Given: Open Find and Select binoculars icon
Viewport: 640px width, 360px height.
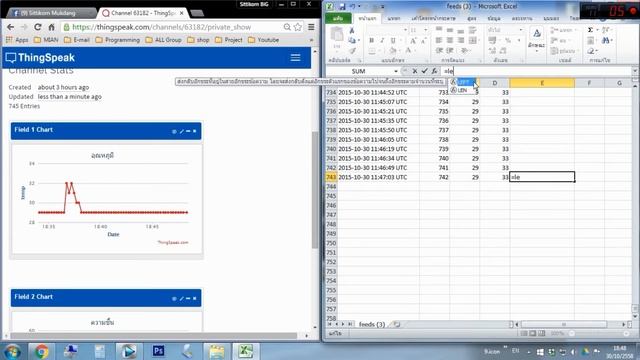Looking at the screenshot, I should click(606, 40).
